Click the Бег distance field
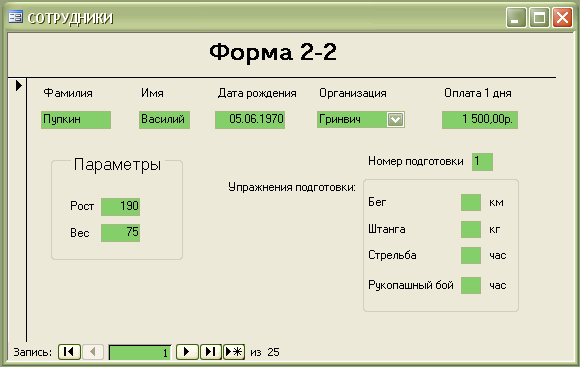 click(x=471, y=202)
